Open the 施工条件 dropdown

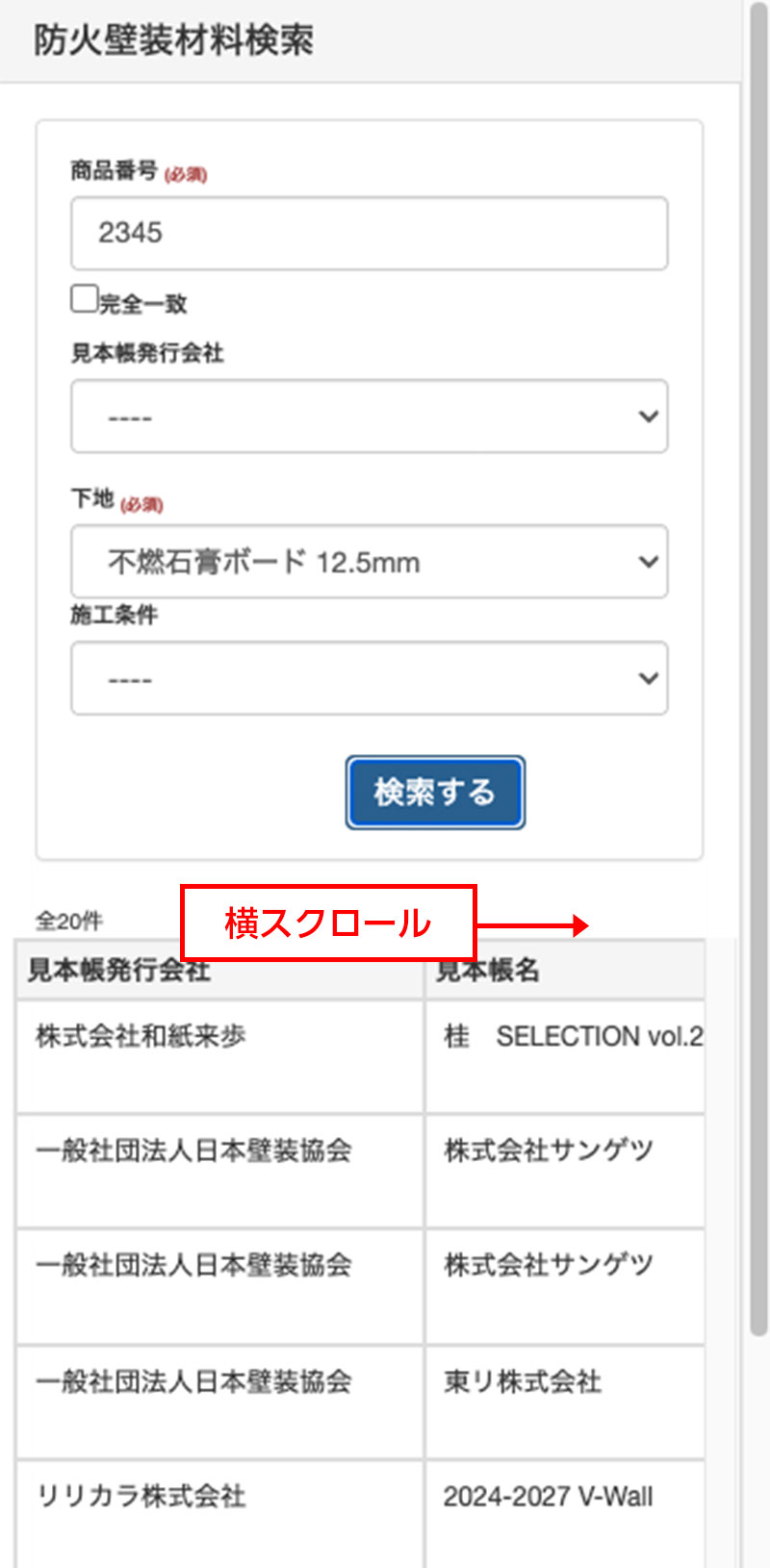tap(369, 678)
